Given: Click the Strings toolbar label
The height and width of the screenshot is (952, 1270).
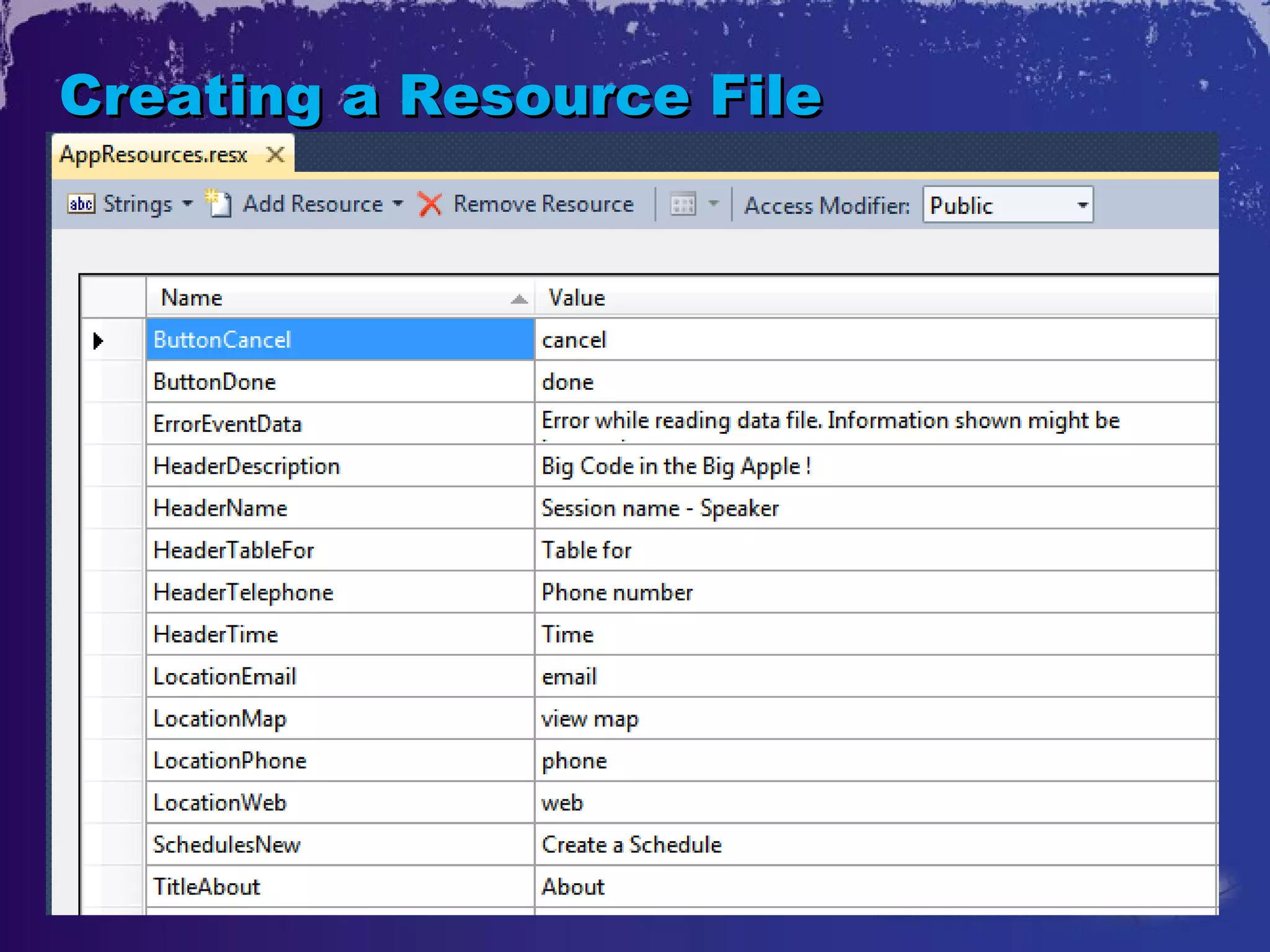Looking at the screenshot, I should pyautogui.click(x=138, y=205).
